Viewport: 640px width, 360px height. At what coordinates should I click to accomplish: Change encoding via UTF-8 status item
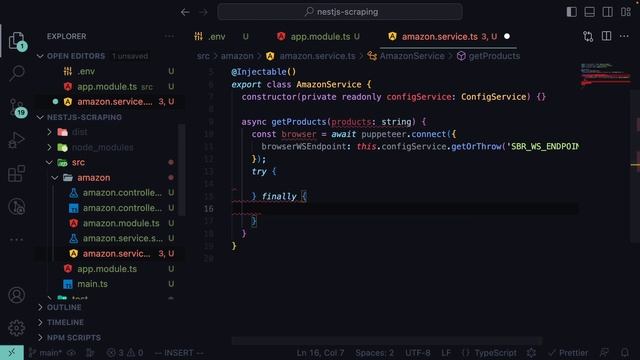418,353
